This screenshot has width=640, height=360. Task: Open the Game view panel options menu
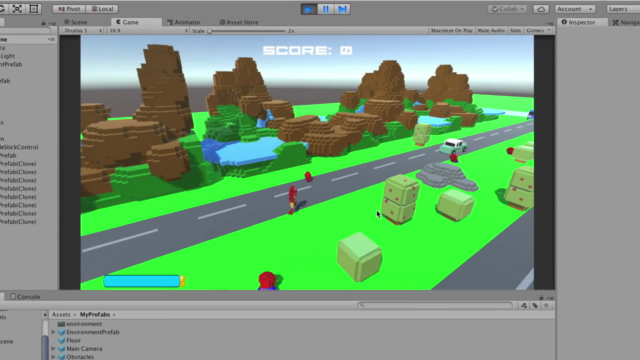[550, 24]
